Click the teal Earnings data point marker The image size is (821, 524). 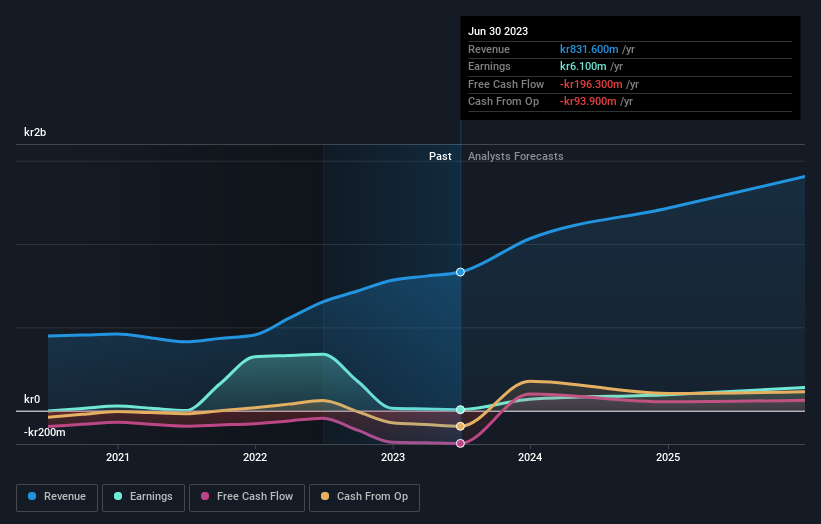coord(460,410)
